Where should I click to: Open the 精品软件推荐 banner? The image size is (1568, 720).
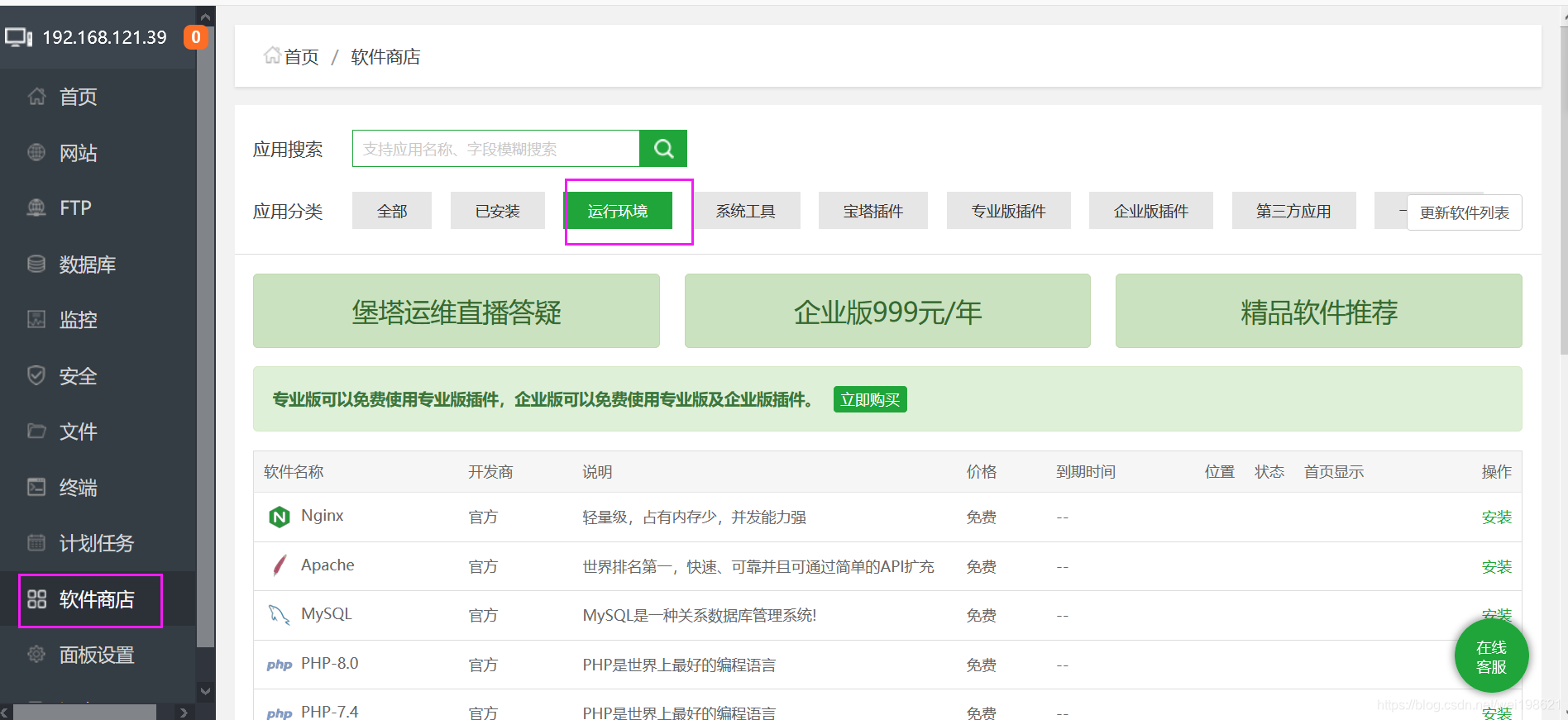1319,311
